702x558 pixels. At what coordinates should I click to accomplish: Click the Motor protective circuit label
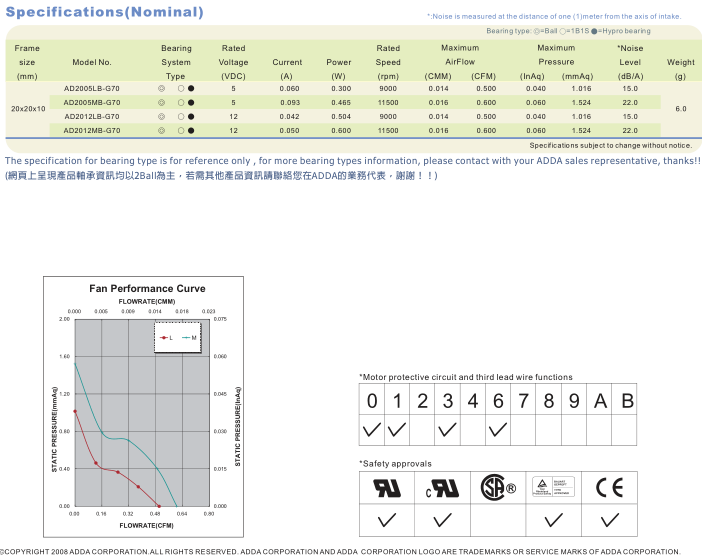pyautogui.click(x=466, y=377)
